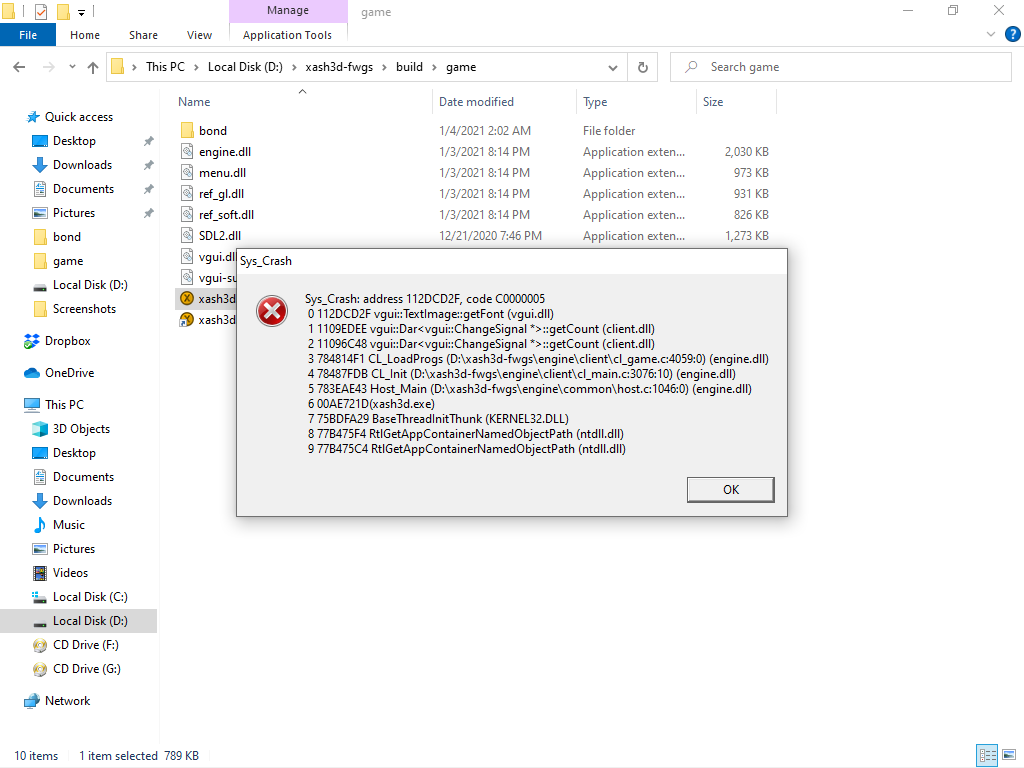The height and width of the screenshot is (768, 1024).
Task: Open the File menu
Action: tap(28, 34)
